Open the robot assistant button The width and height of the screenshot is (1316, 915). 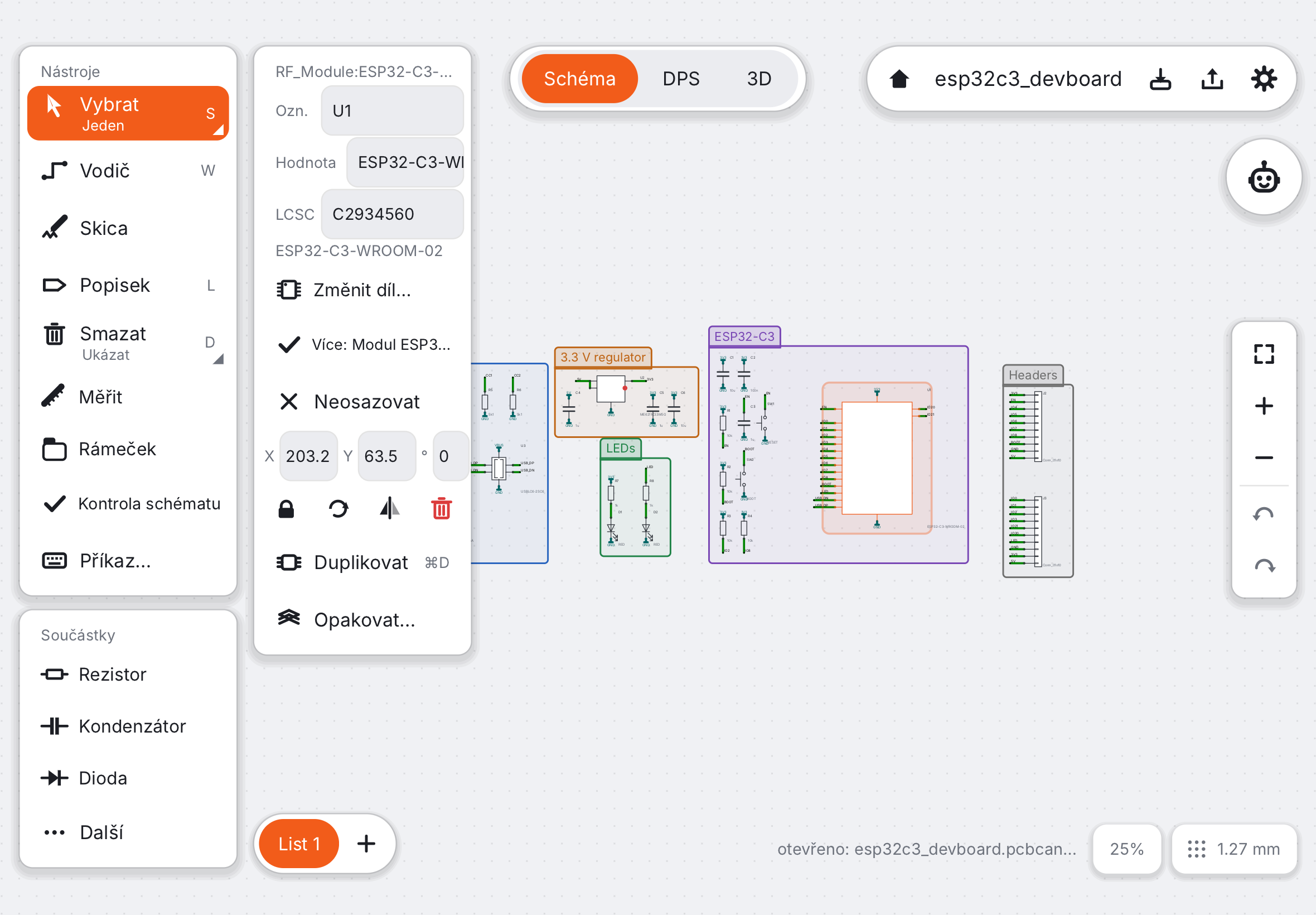(x=1263, y=177)
